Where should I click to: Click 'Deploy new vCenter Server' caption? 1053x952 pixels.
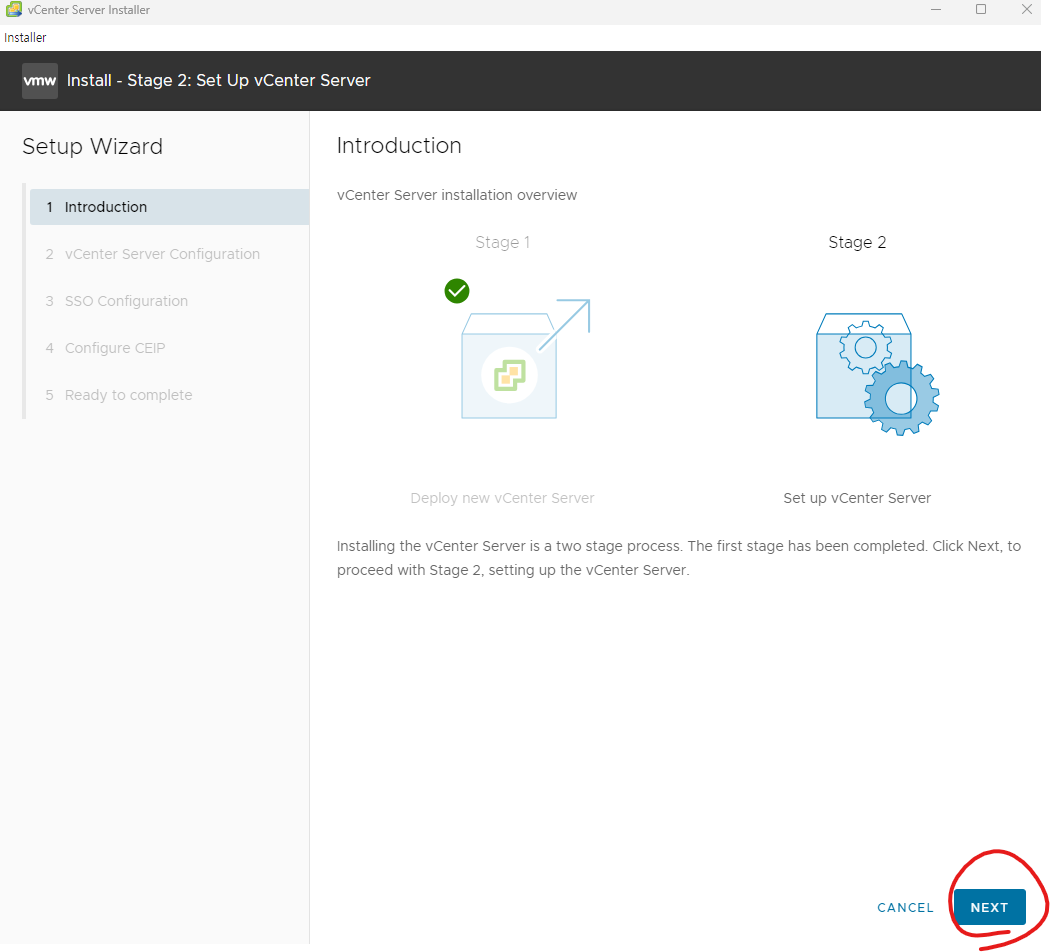coord(502,498)
